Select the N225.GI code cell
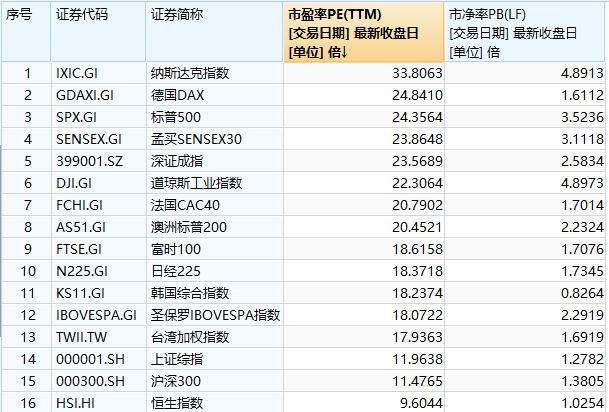The height and width of the screenshot is (412, 609). click(x=98, y=271)
